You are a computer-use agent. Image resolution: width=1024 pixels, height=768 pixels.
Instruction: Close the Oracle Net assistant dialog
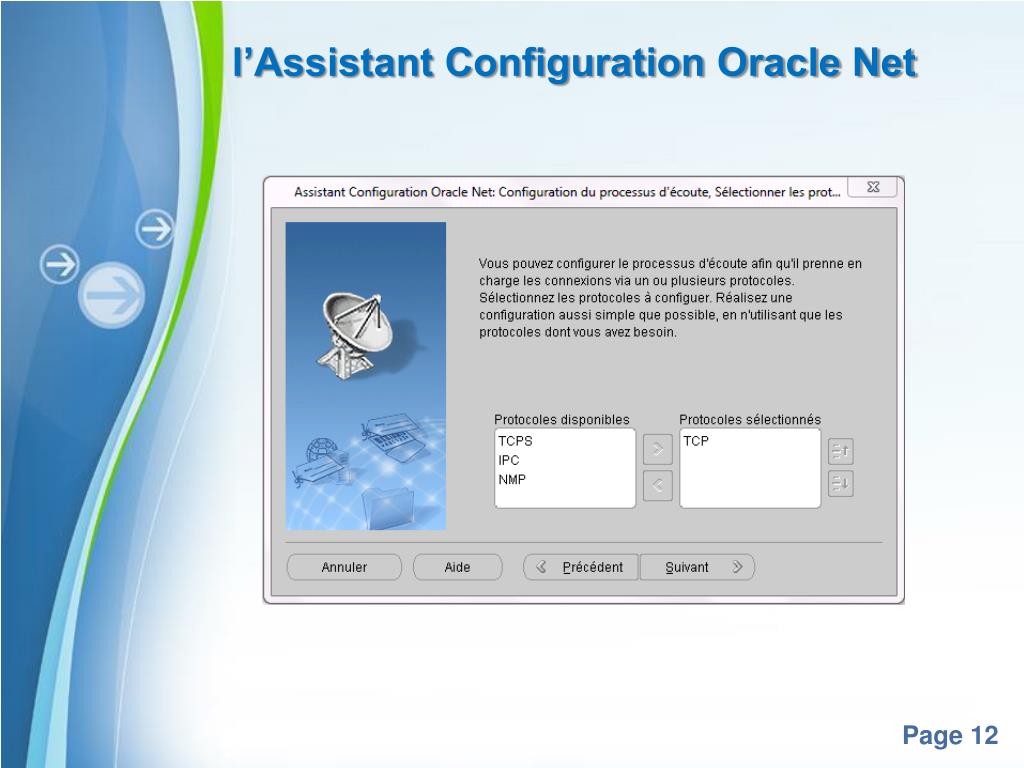point(872,187)
